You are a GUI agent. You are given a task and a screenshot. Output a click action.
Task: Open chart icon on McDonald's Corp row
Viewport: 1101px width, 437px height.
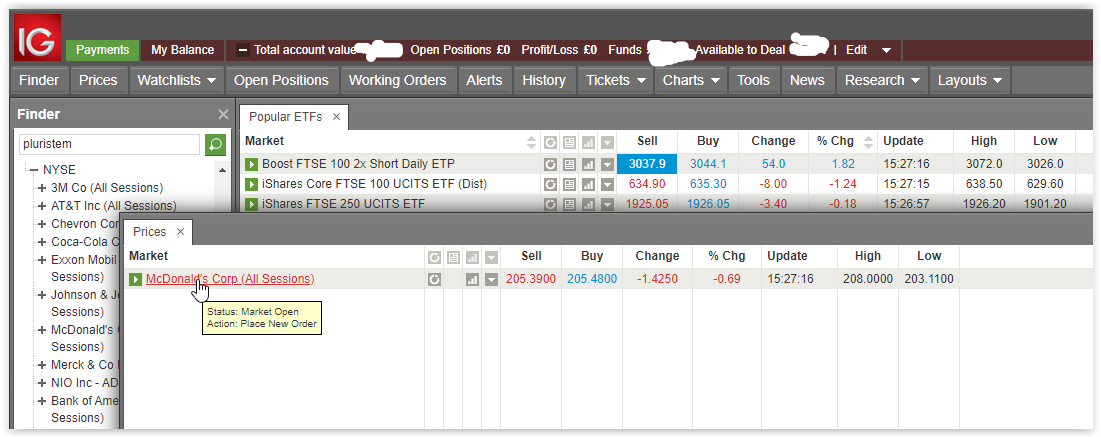(473, 280)
